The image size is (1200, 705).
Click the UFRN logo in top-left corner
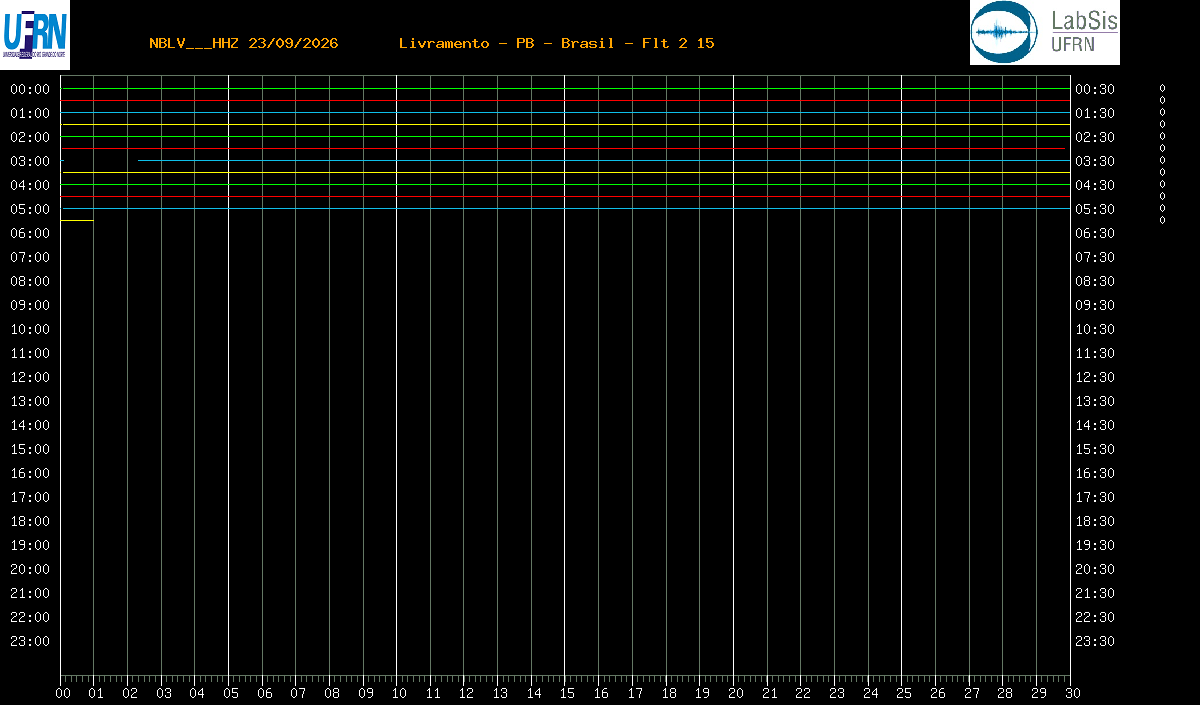click(x=35, y=34)
